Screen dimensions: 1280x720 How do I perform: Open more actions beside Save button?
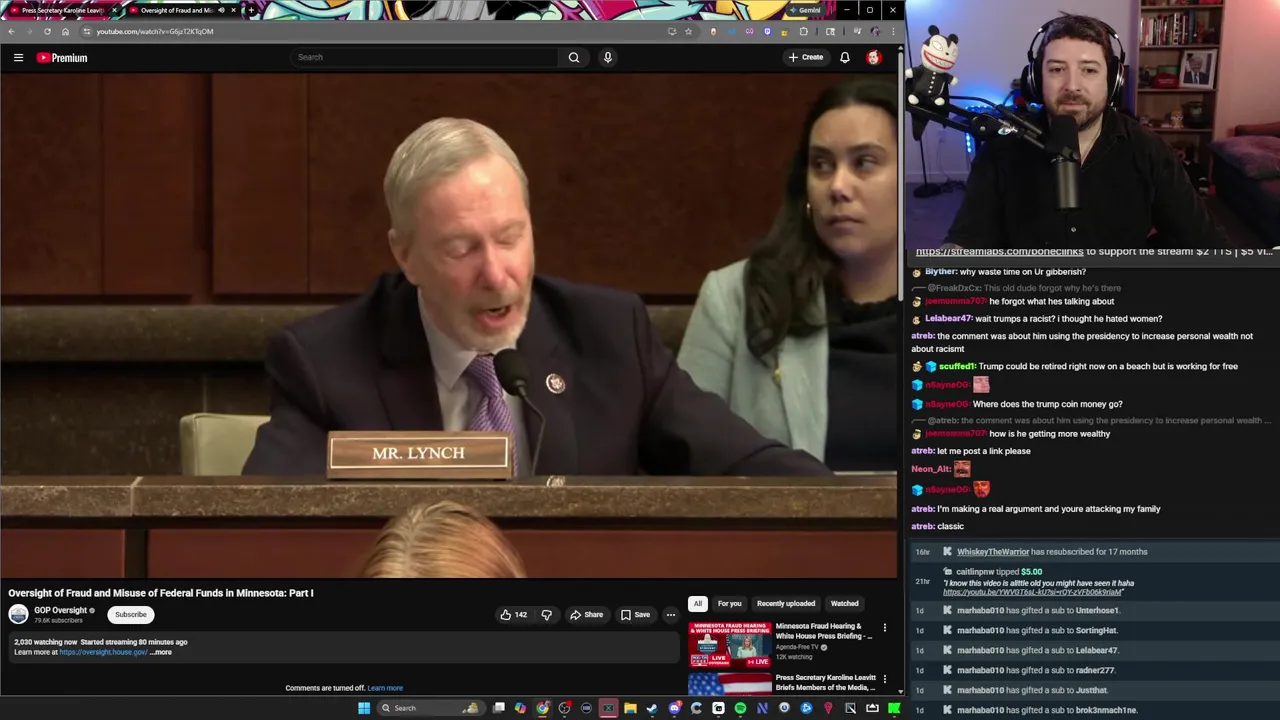pyautogui.click(x=671, y=615)
